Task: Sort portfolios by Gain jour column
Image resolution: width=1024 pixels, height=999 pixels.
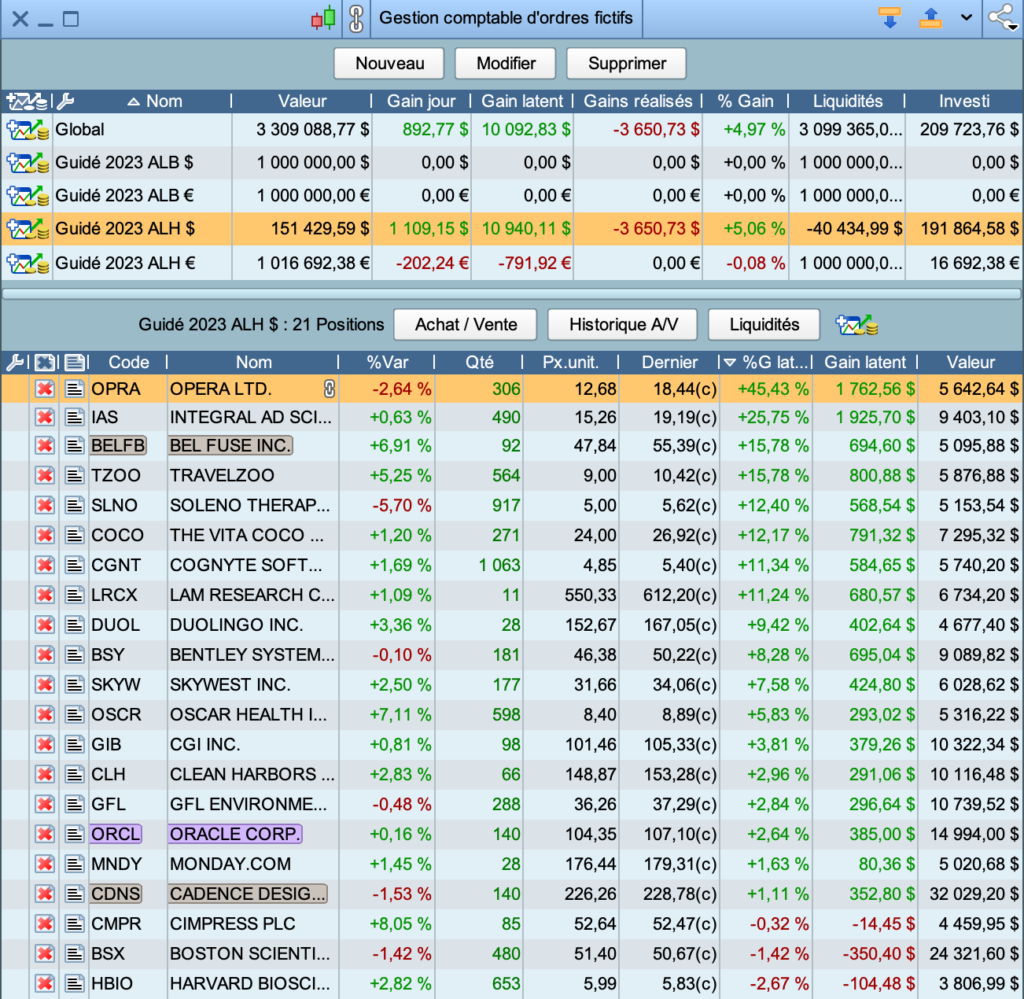Action: coord(421,101)
